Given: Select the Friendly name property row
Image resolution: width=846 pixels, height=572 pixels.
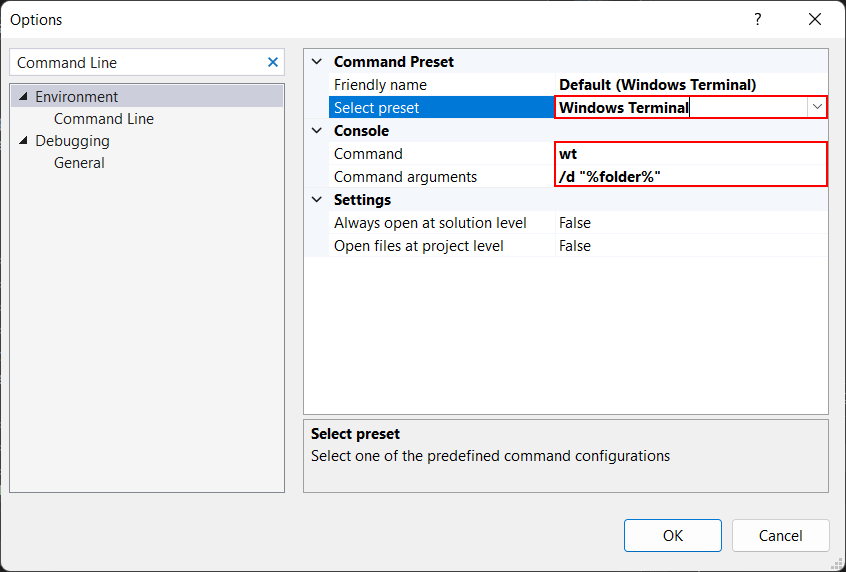Looking at the screenshot, I should coord(440,85).
